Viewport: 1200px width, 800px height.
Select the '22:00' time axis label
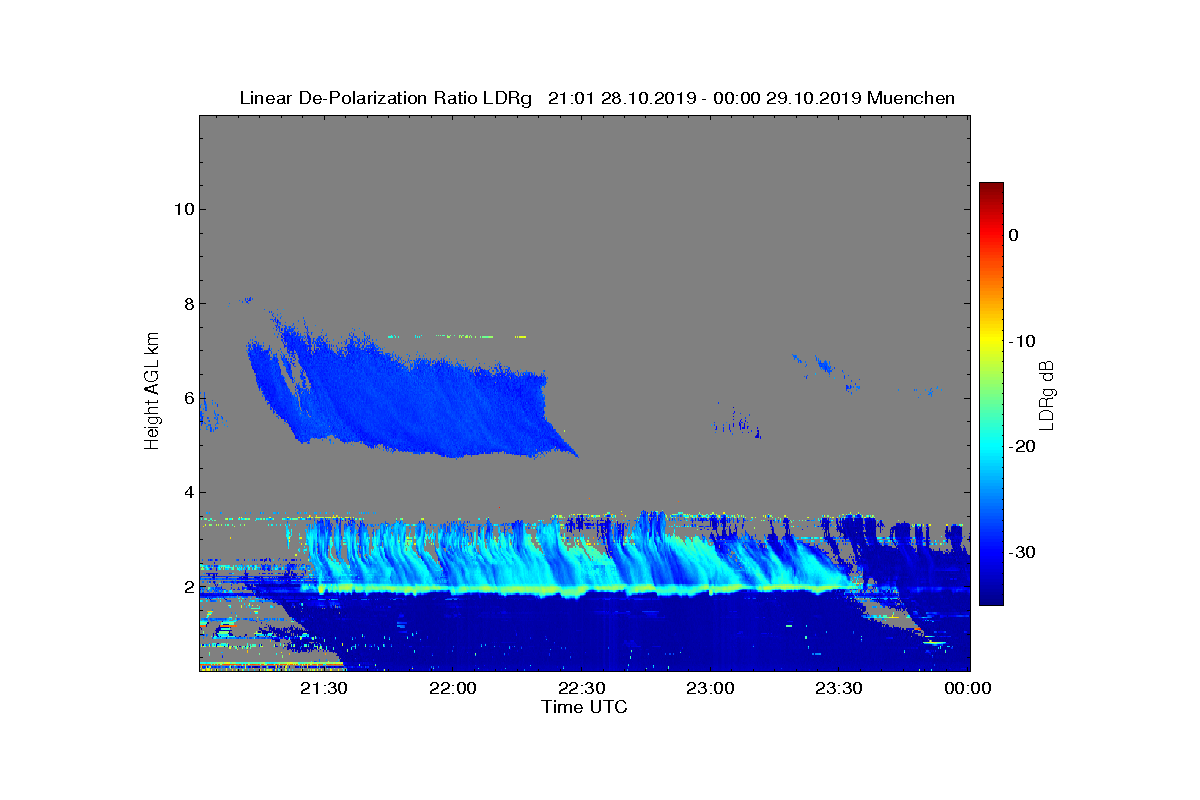pos(453,688)
